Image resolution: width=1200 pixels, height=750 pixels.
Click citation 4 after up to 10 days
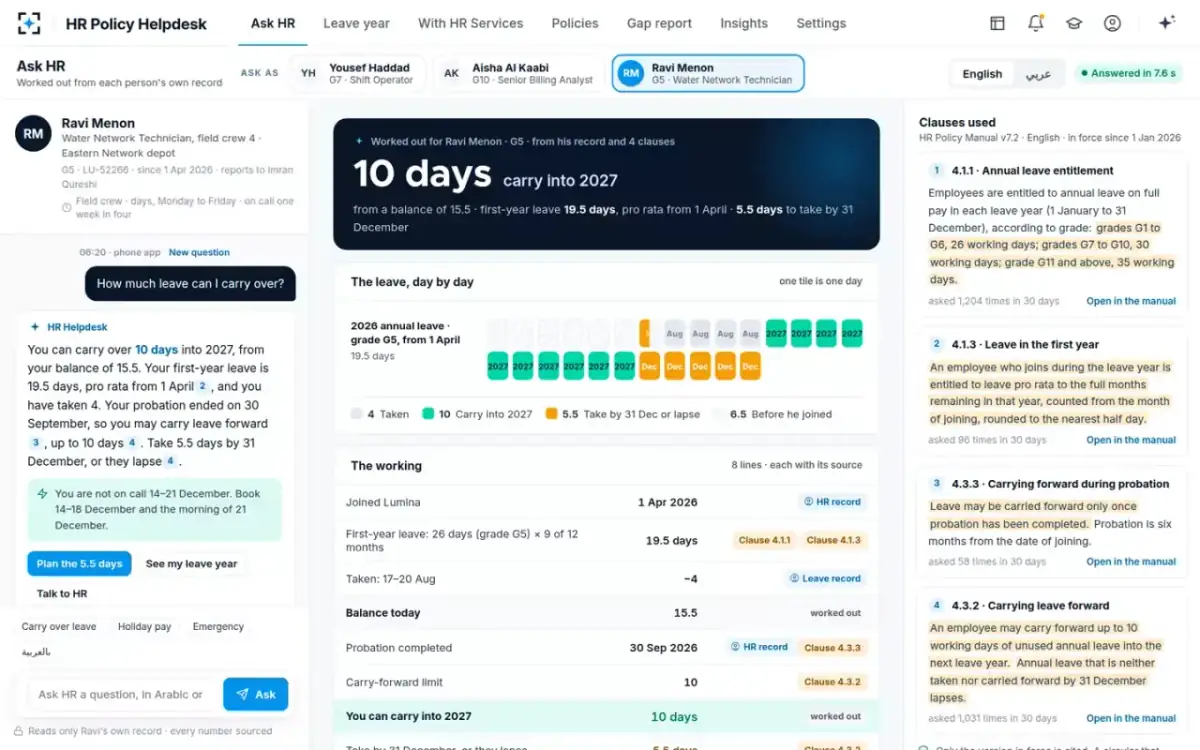(x=132, y=442)
